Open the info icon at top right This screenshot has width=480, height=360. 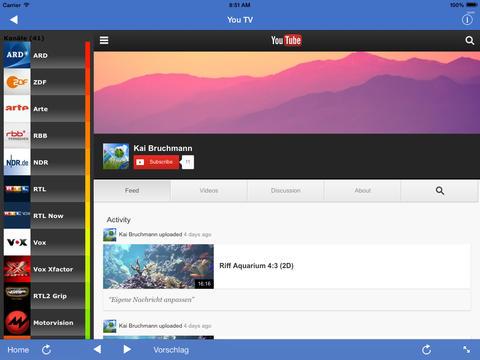coord(467,20)
